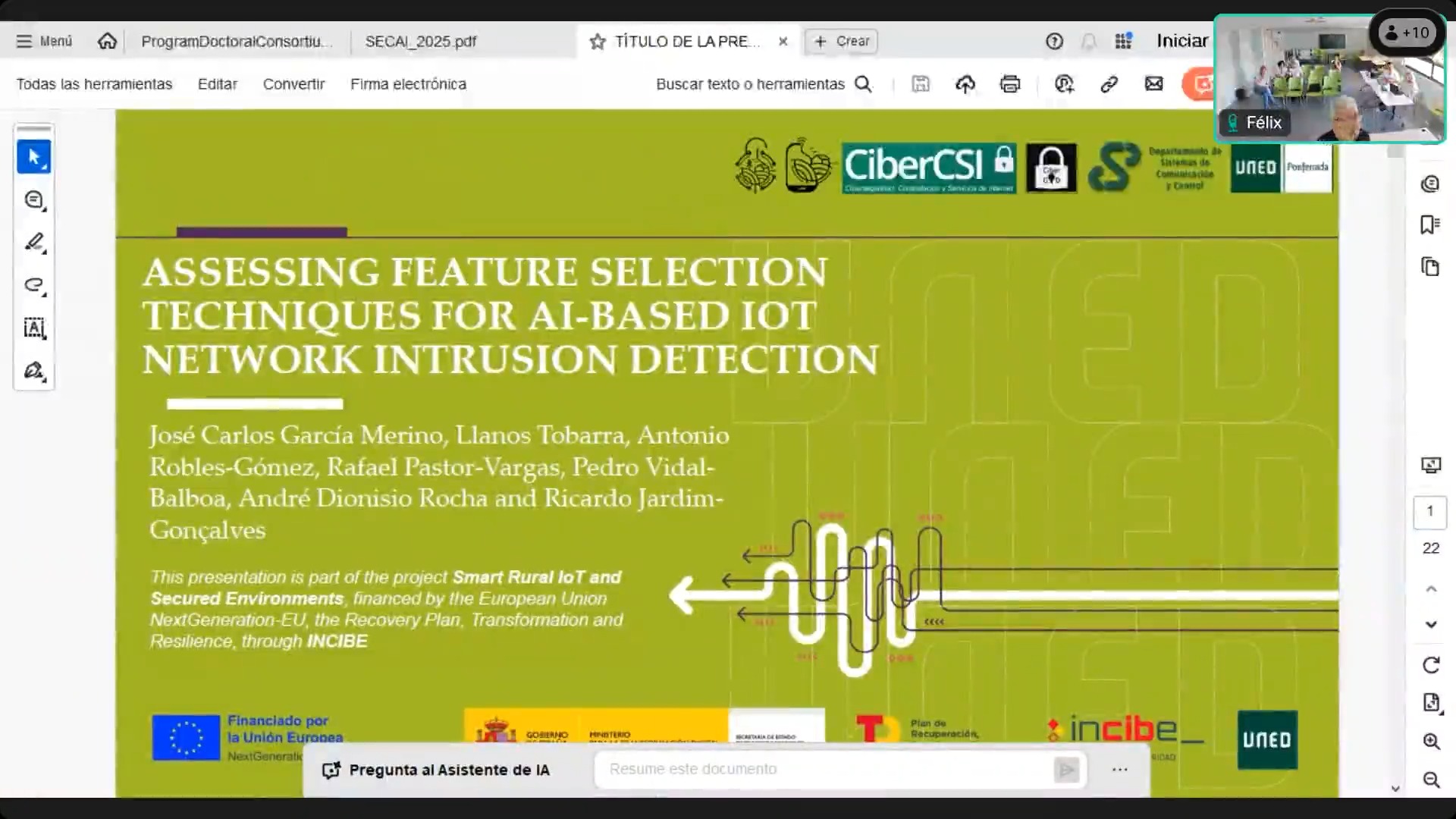Select the text box tool
This screenshot has width=1456, height=819.
[x=34, y=328]
